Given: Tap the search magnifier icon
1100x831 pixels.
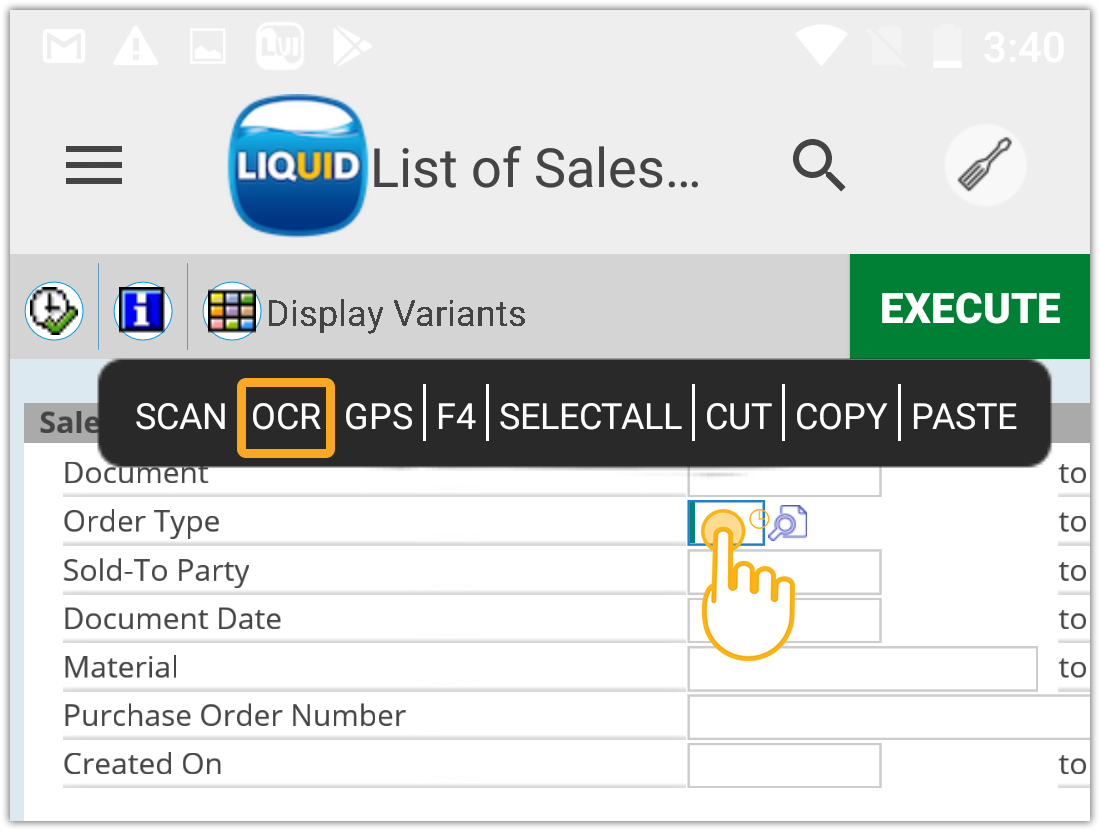Looking at the screenshot, I should pos(819,165).
